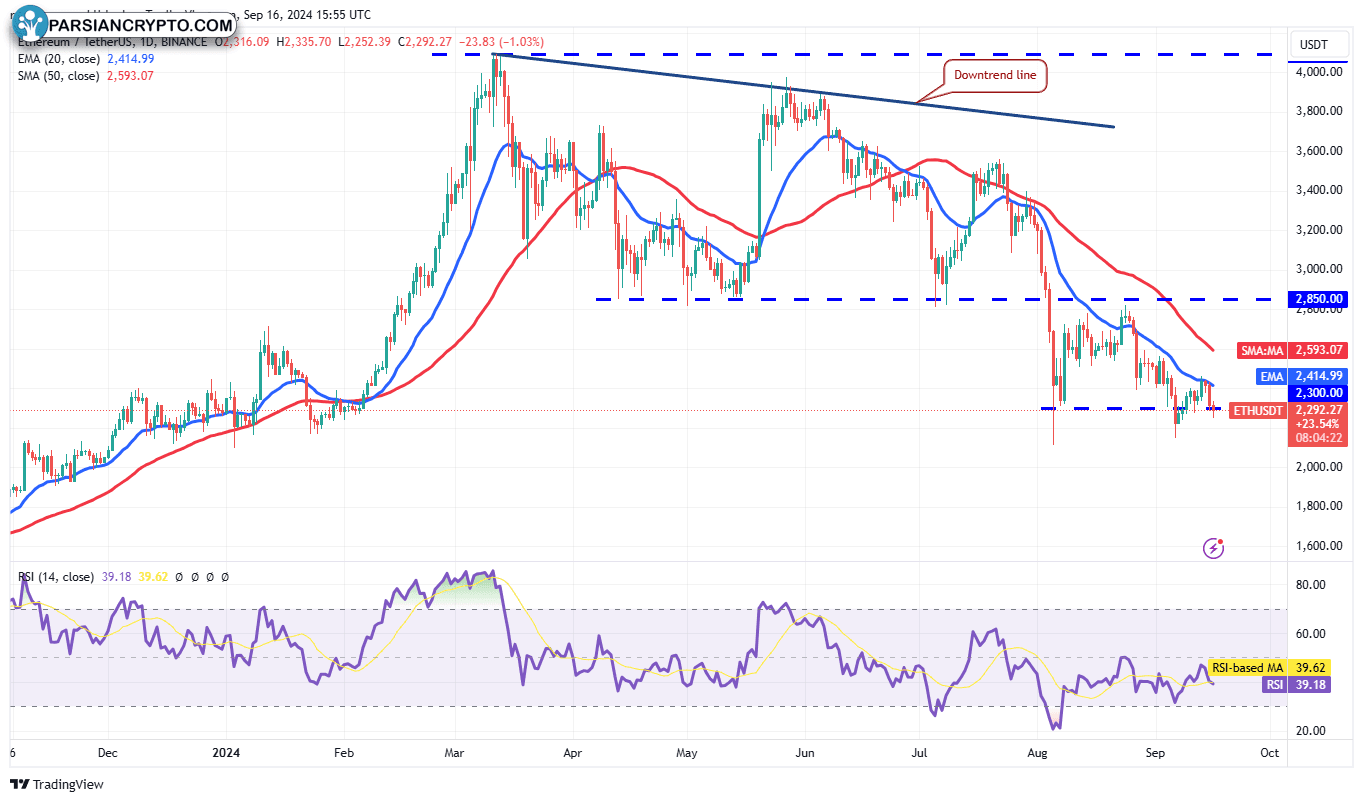1363x802 pixels.
Task: Click Jun on the time axis
Action: tap(805, 752)
